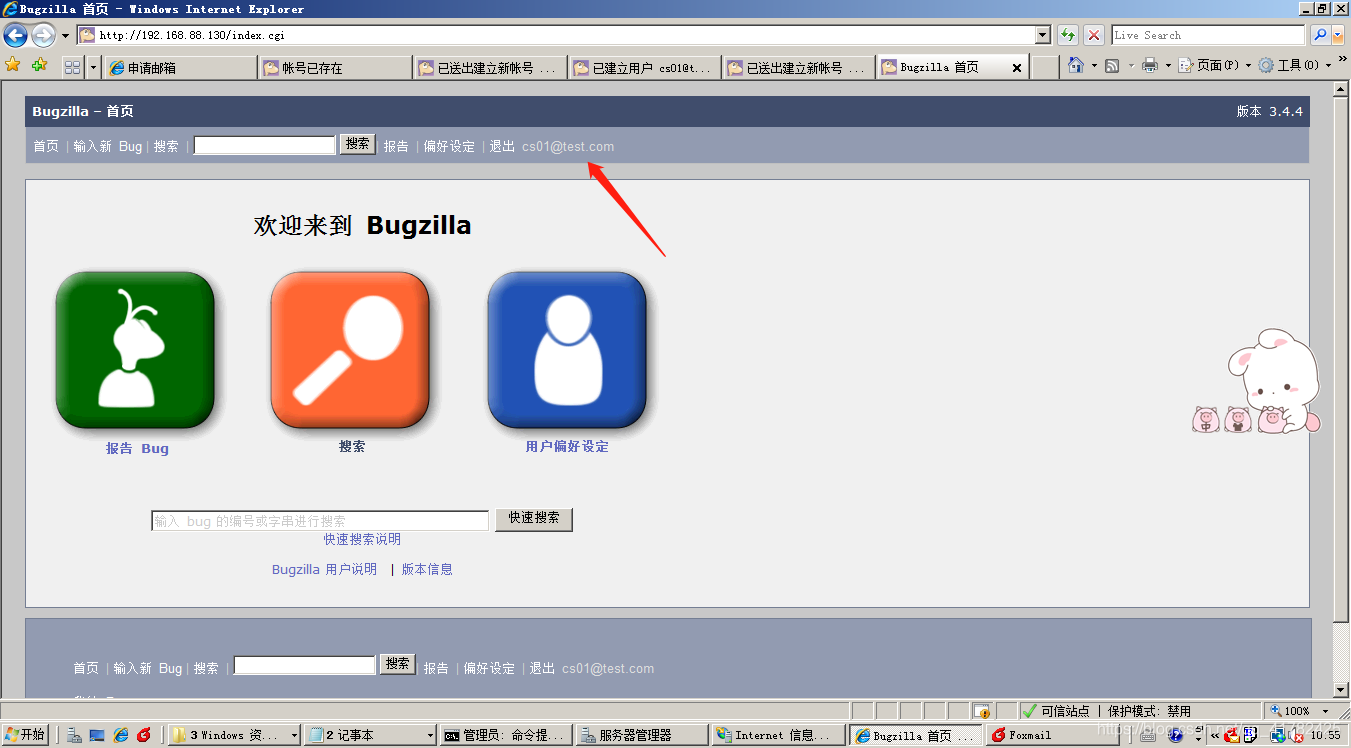The height and width of the screenshot is (748, 1351).
Task: Click 偏好设定 in the footer navigation
Action: (489, 668)
